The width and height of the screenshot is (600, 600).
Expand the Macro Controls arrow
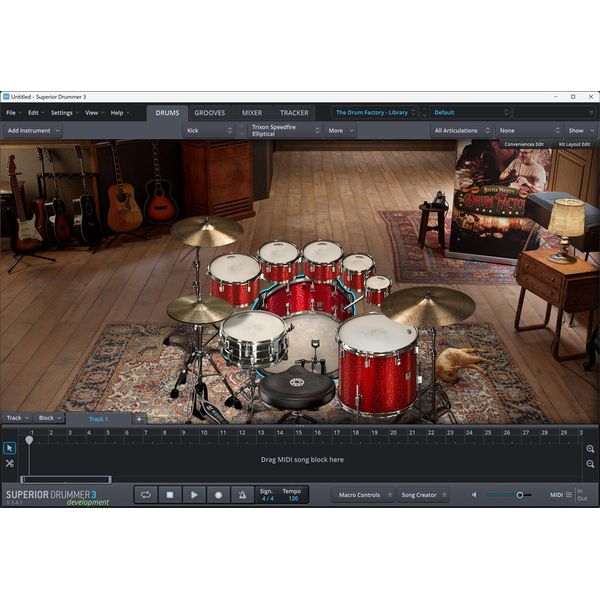pyautogui.click(x=390, y=495)
